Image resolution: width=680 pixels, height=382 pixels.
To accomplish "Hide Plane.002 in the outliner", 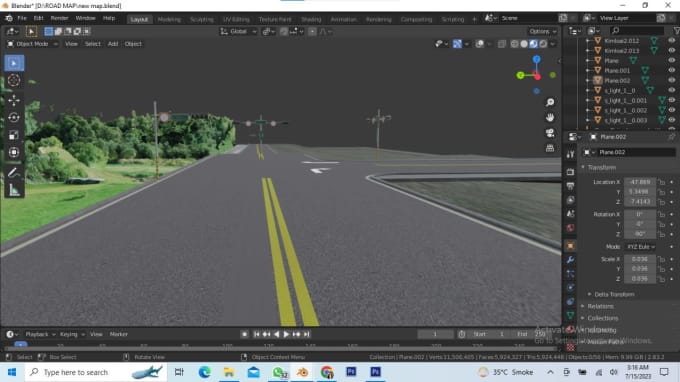I will [671, 80].
